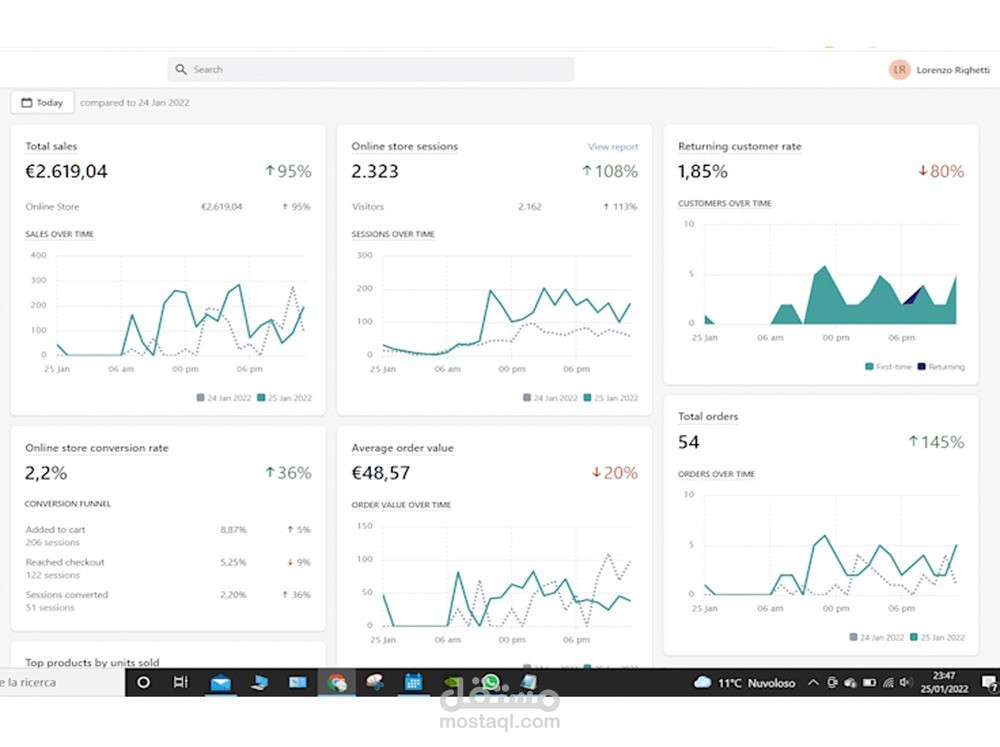
Task: Open the notification center icon
Action: [989, 683]
